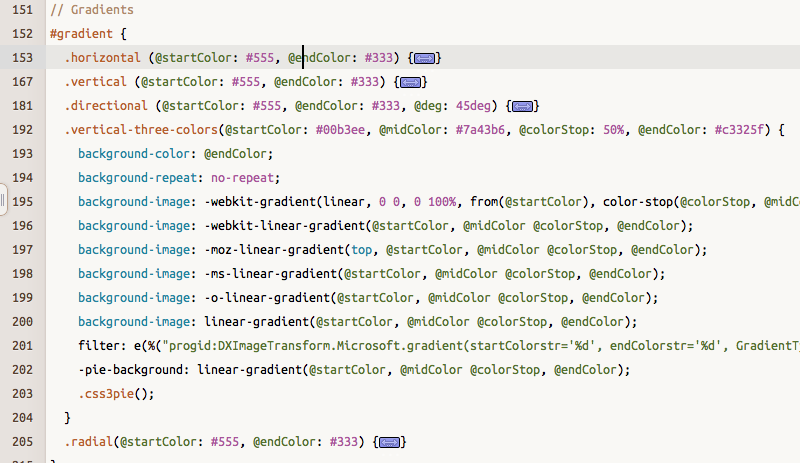
Task: Unfold the collapsed .directional mixin code
Action: 523,106
